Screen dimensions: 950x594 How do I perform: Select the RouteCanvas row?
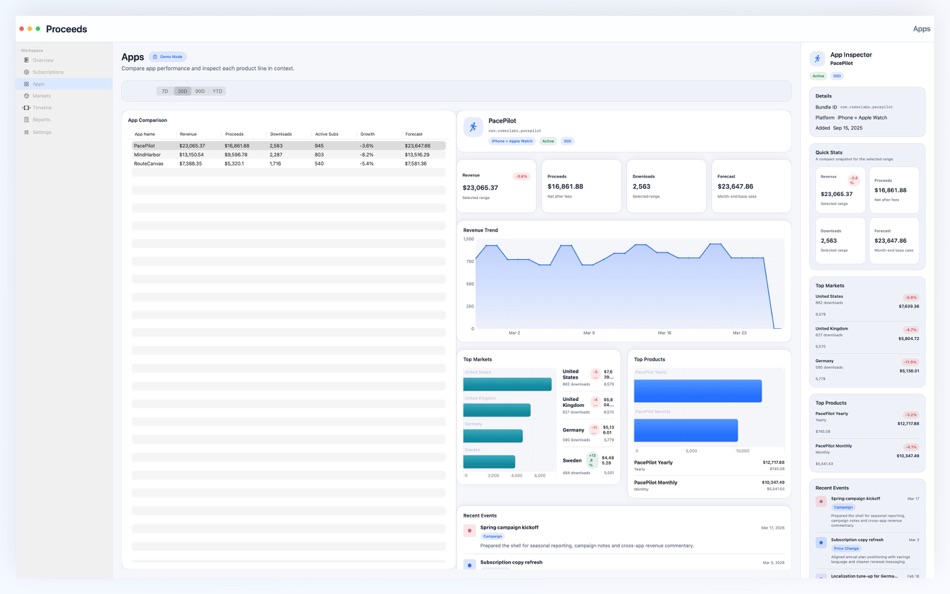[x=288, y=164]
